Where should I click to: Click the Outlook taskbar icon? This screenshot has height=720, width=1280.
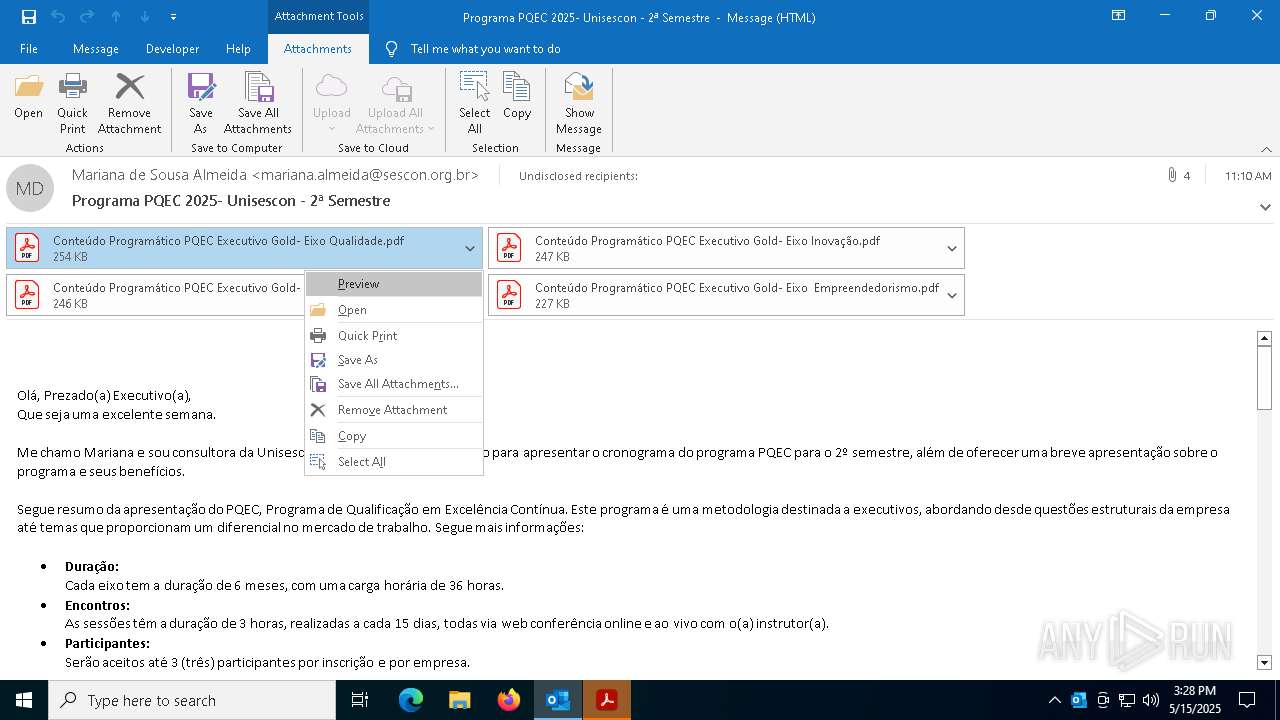coord(558,700)
